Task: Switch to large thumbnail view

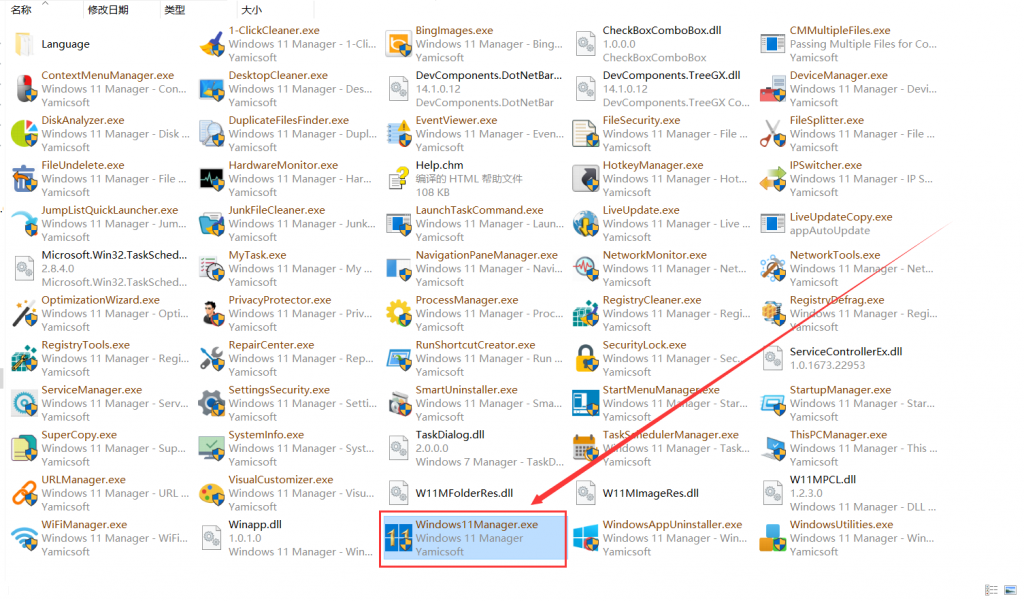Action: pos(1008,589)
